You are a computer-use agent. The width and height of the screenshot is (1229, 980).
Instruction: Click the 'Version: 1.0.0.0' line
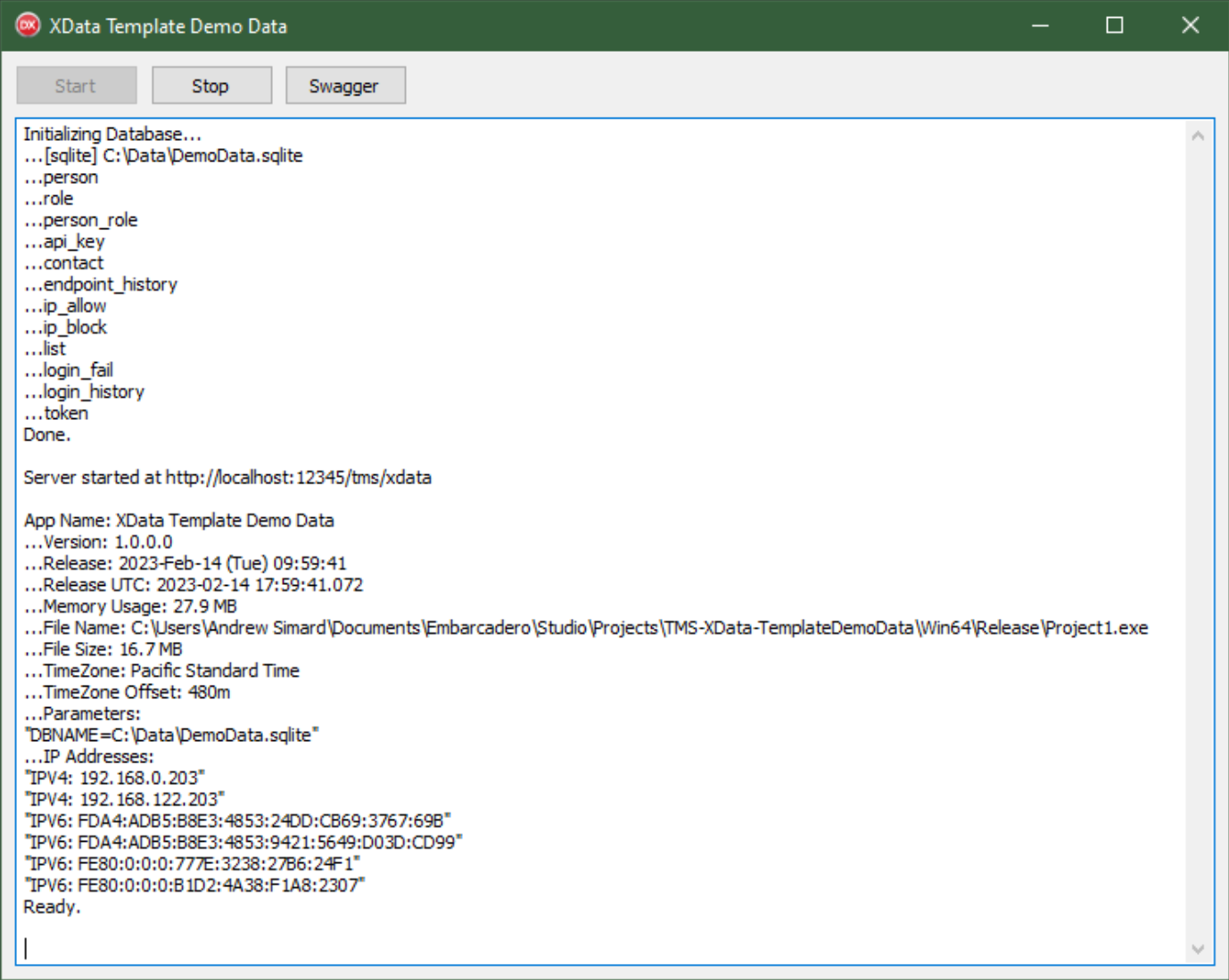[98, 541]
